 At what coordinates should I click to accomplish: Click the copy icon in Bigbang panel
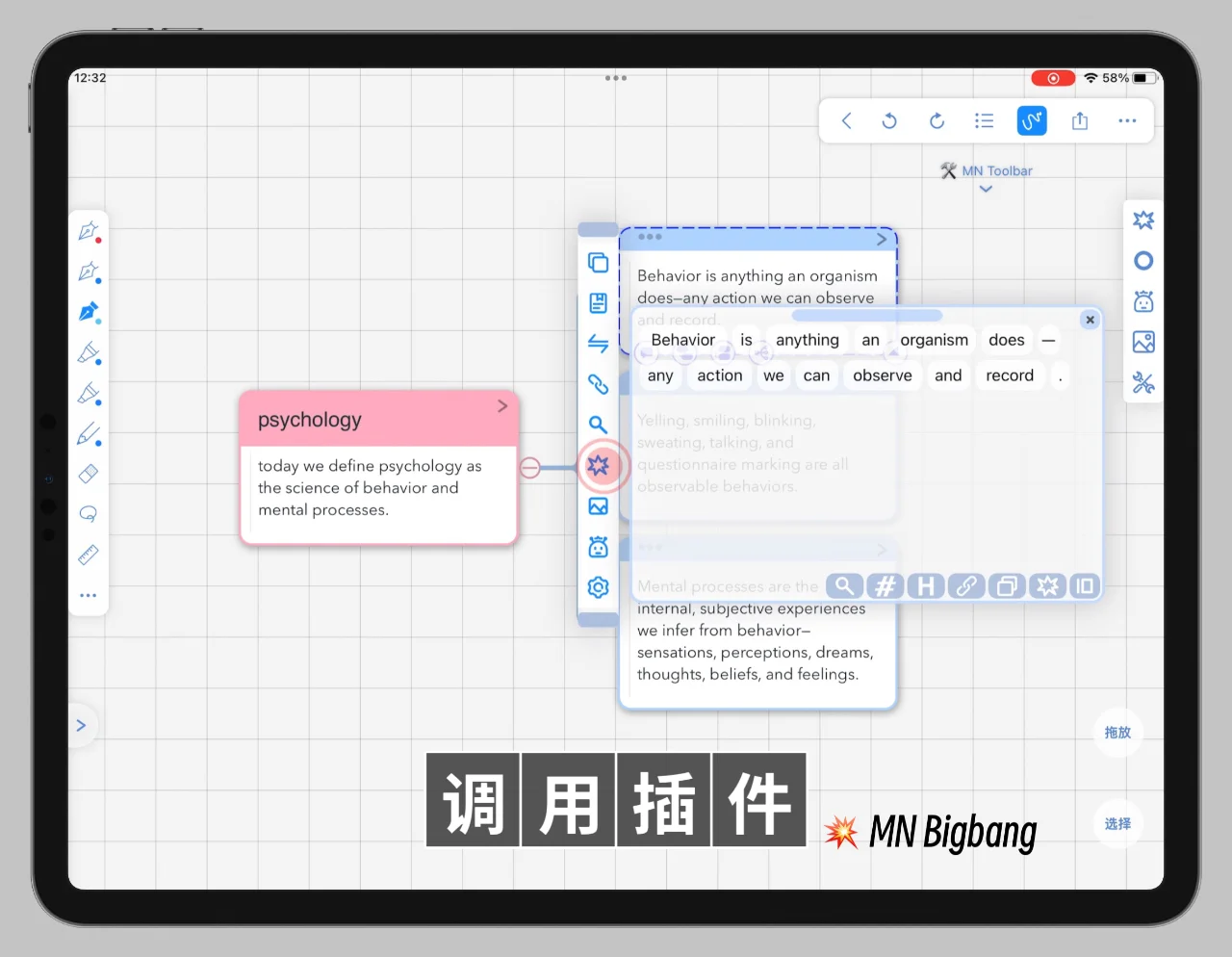[1006, 585]
